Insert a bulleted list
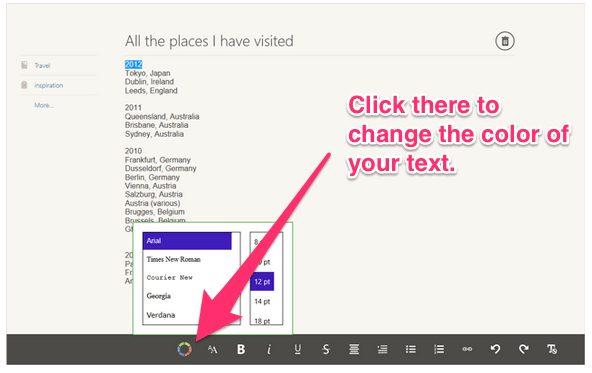592x373 pixels. 411,350
